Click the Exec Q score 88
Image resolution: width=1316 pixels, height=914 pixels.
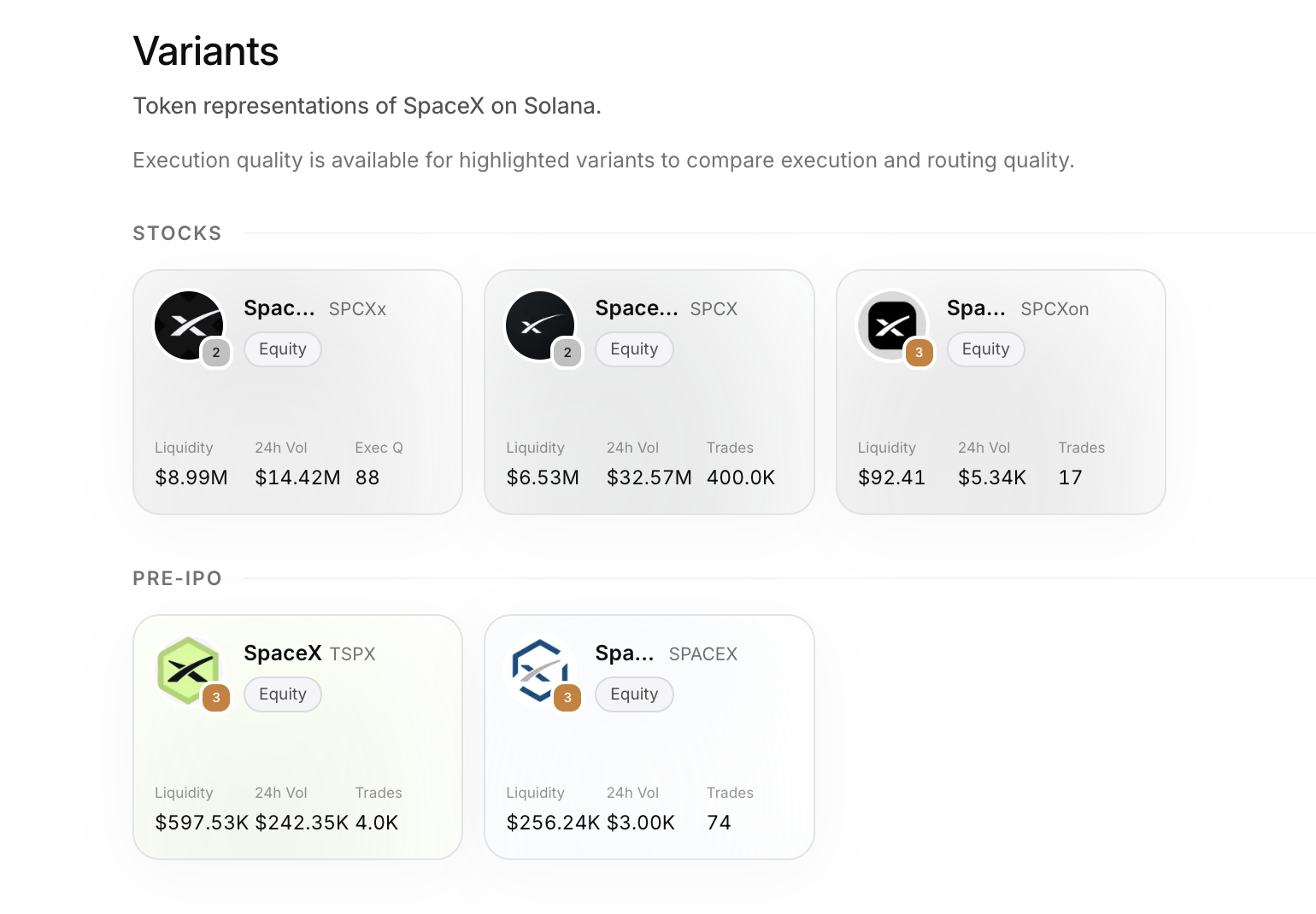pos(367,478)
